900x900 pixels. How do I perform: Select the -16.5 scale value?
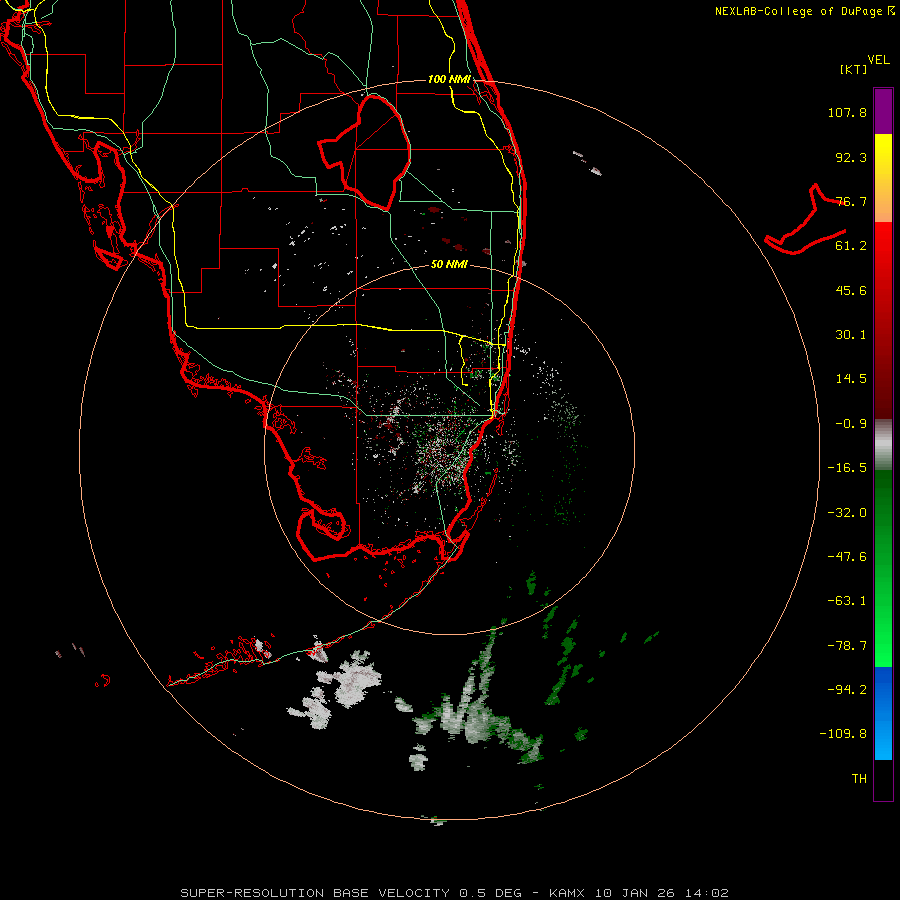point(847,468)
